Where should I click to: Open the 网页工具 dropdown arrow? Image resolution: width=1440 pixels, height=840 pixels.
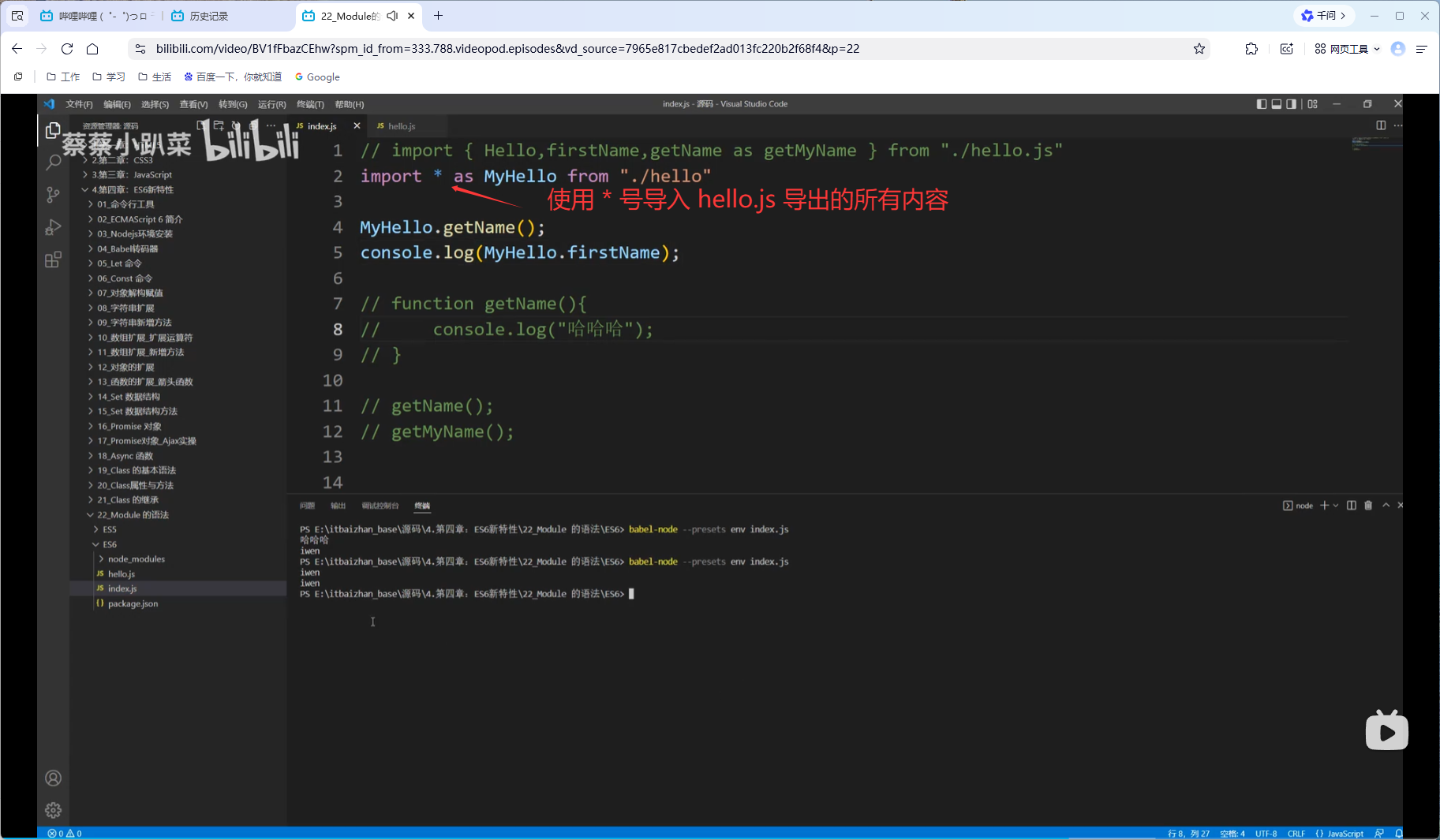click(1377, 49)
